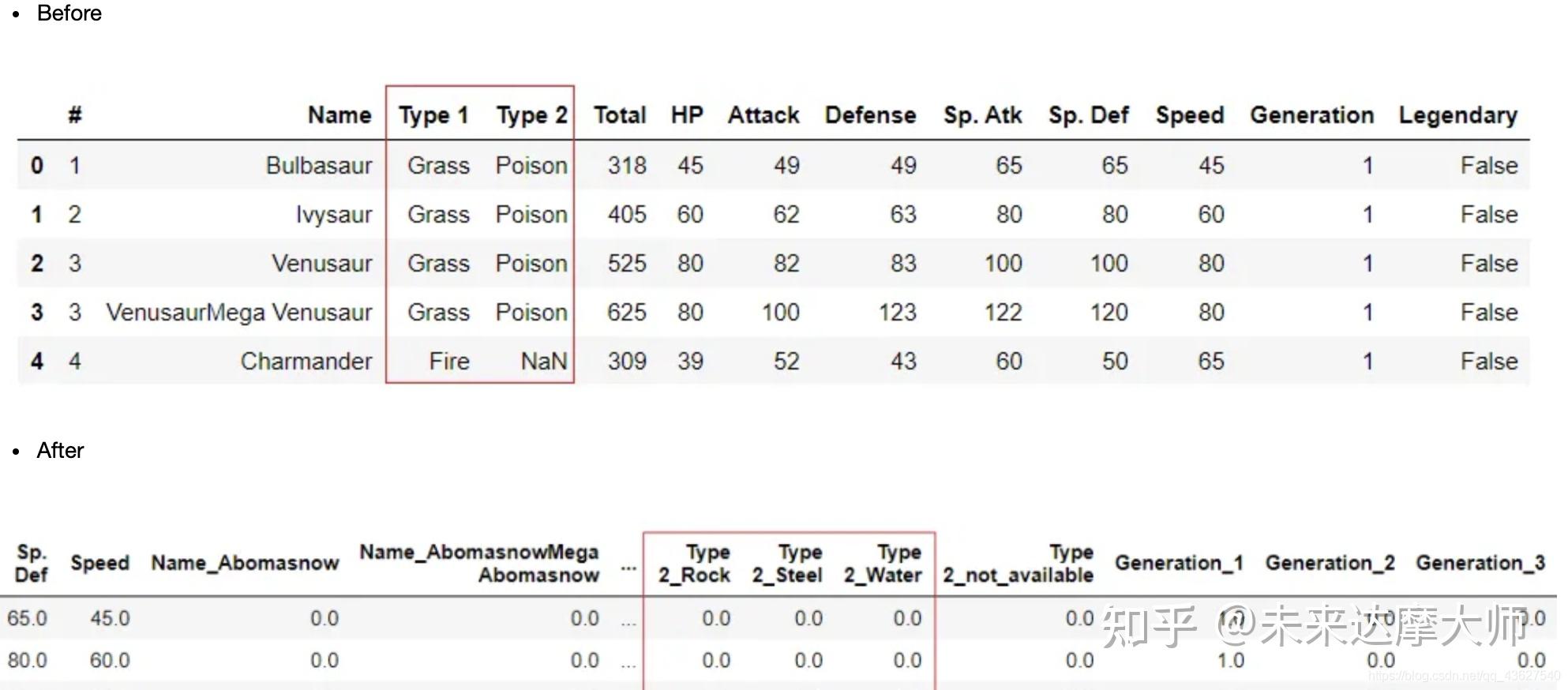The width and height of the screenshot is (1568, 690).
Task: Click the Sp. Atk column header
Action: tap(982, 115)
